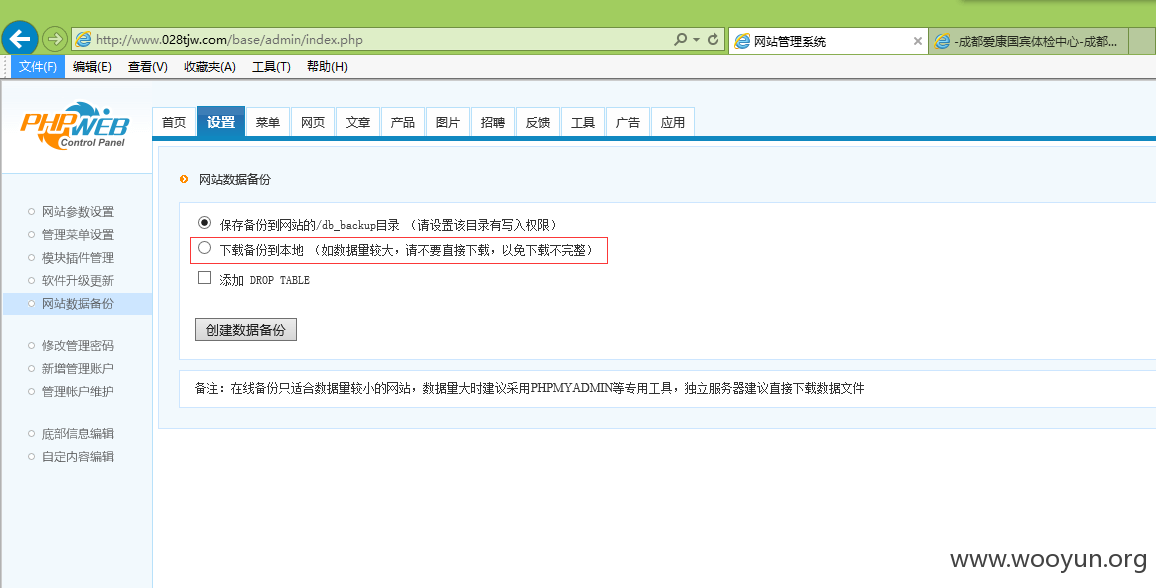Open the 招聘 navigation tab
This screenshot has width=1156, height=588.
tap(492, 122)
